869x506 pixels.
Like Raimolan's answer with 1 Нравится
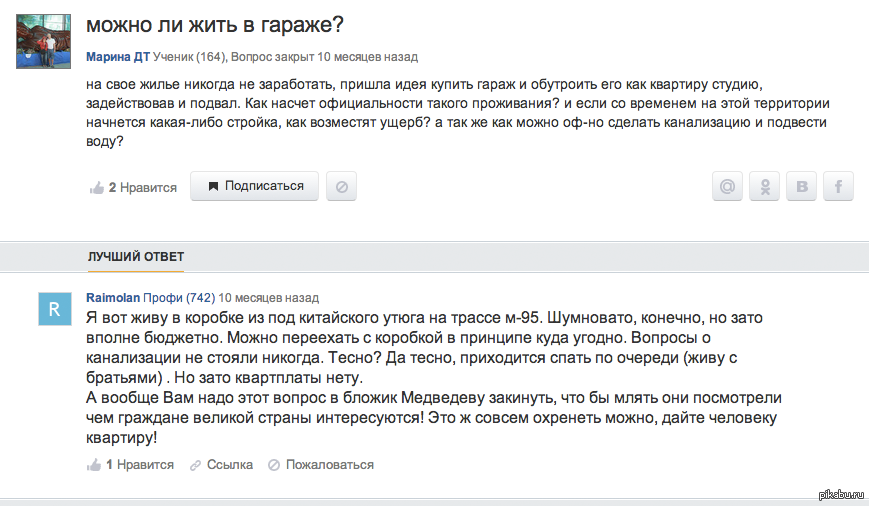(131, 465)
